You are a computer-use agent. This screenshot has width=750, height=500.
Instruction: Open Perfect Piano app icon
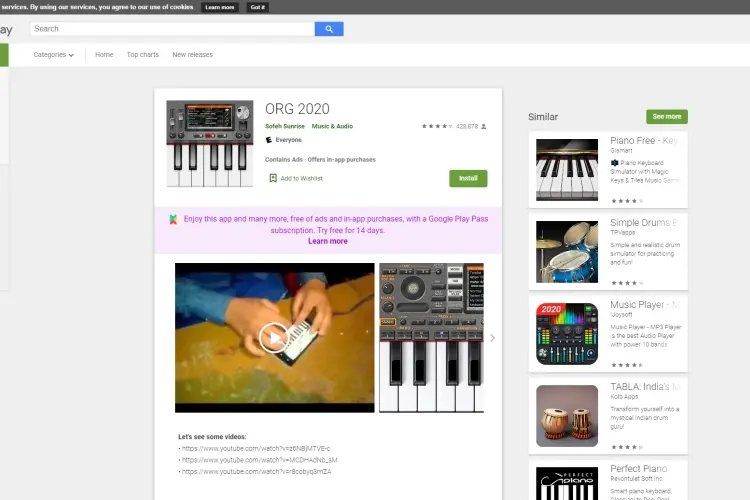click(x=567, y=483)
